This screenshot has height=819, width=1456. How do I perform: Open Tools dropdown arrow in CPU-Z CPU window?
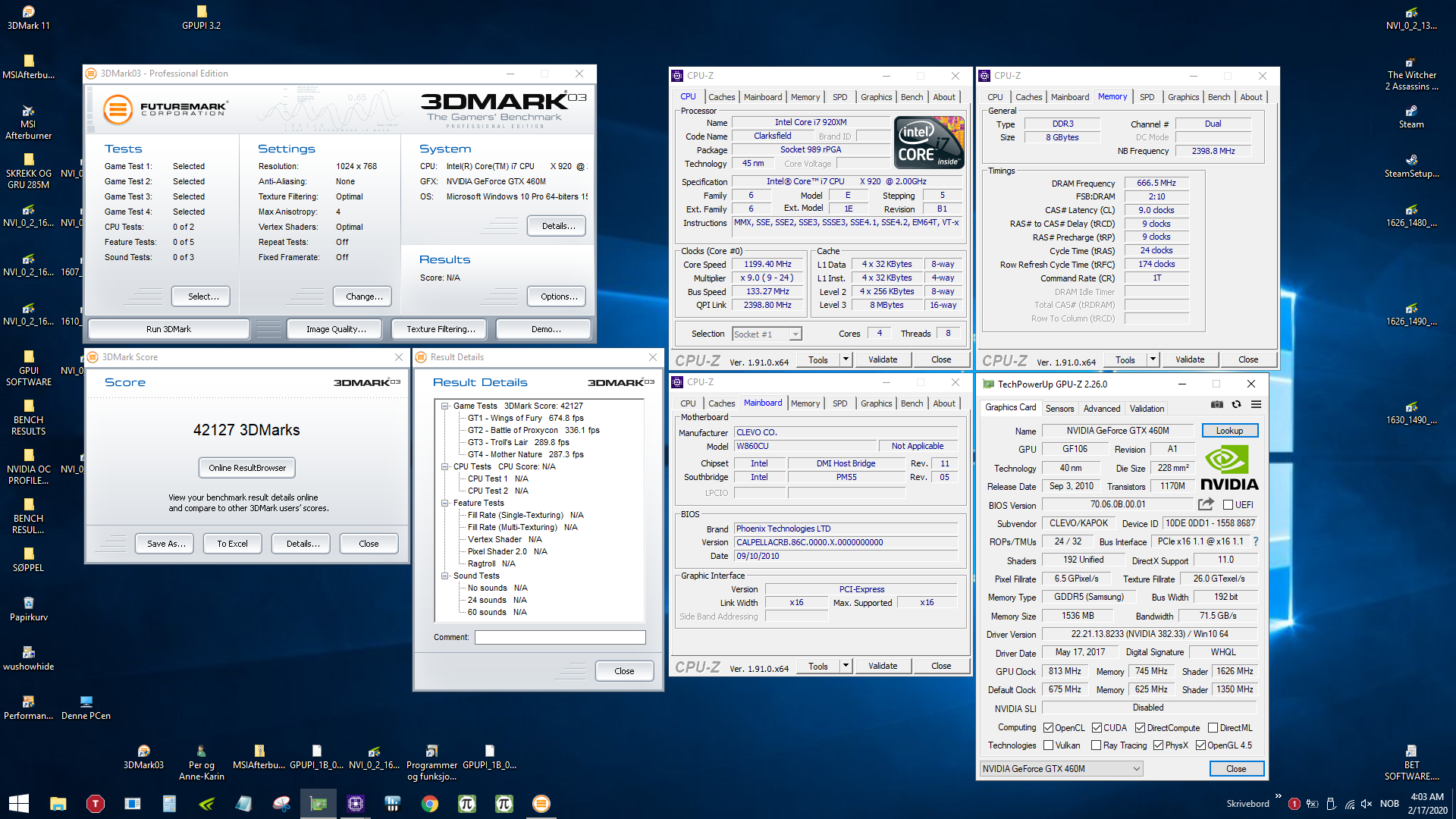pos(846,359)
